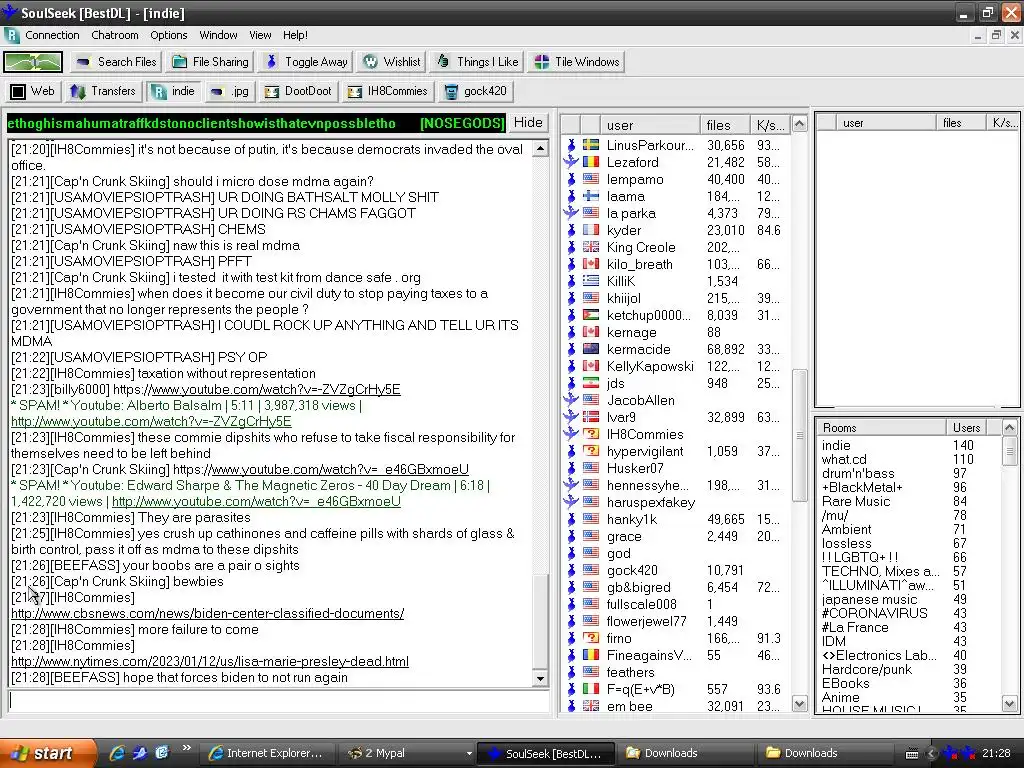Open Cap'n Crunk Skiing's youtube link

[x=339, y=470]
